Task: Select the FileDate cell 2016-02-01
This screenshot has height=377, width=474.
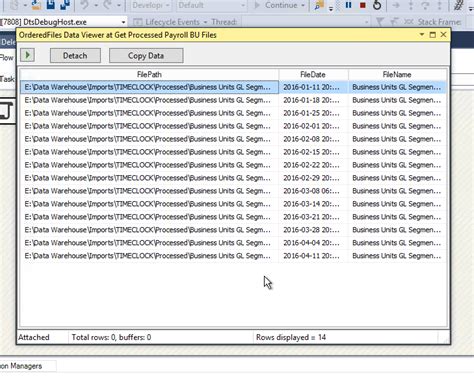Action: click(313, 126)
